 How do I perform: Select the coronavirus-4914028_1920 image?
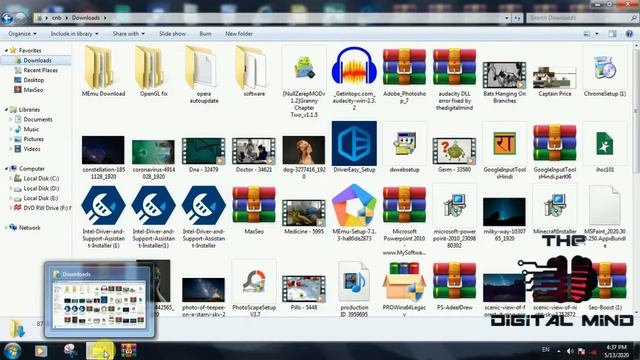(153, 158)
